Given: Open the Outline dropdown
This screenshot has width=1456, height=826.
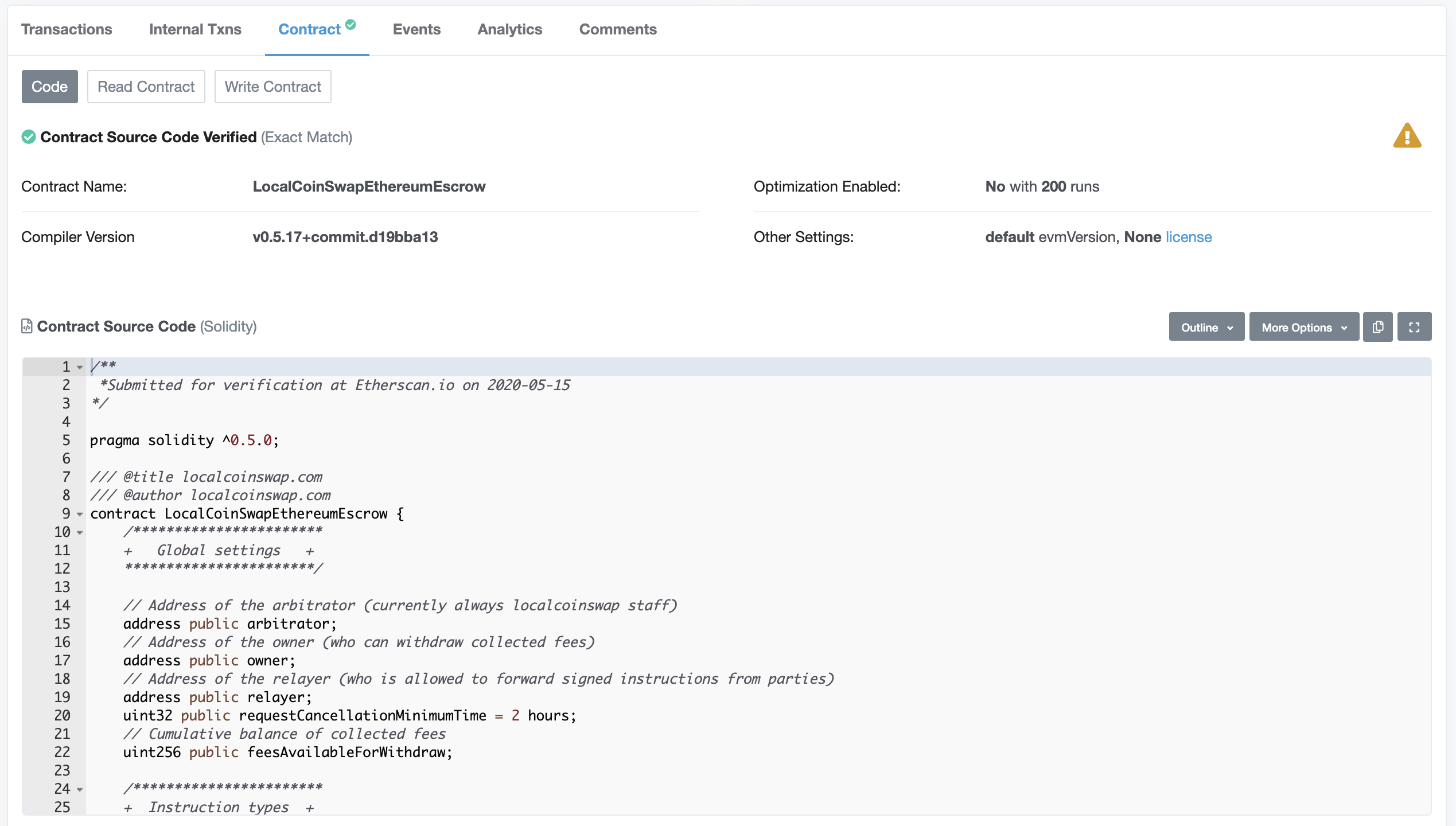Looking at the screenshot, I should tap(1206, 327).
